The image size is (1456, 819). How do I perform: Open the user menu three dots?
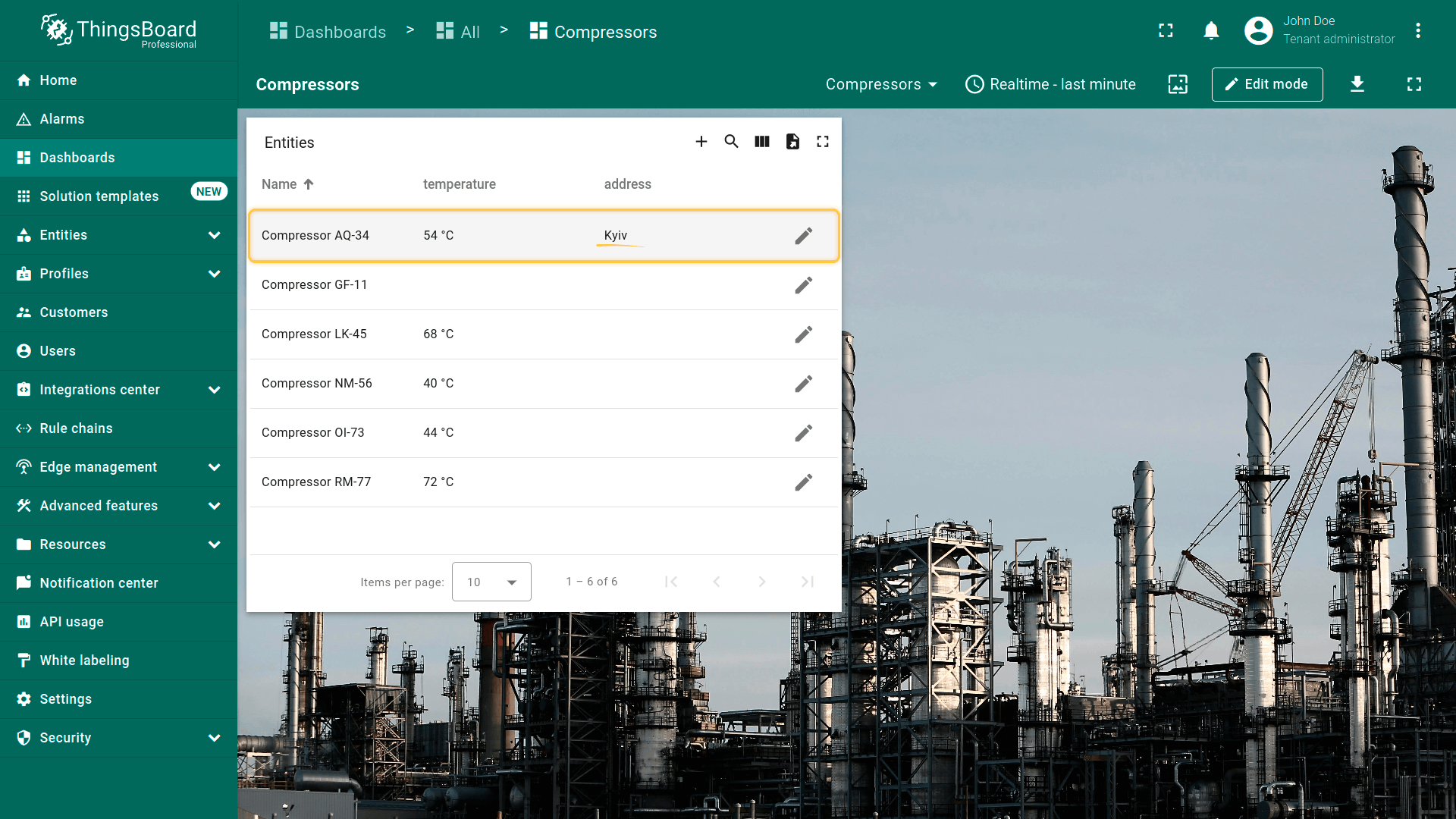[x=1417, y=31]
